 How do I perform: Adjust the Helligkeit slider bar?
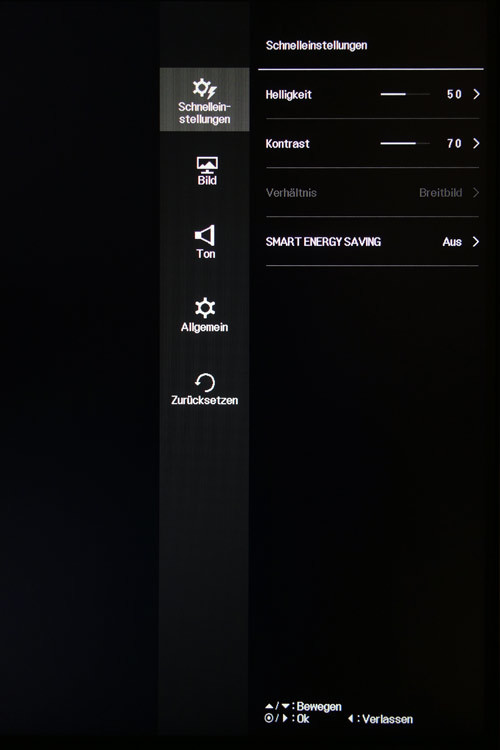(405, 94)
